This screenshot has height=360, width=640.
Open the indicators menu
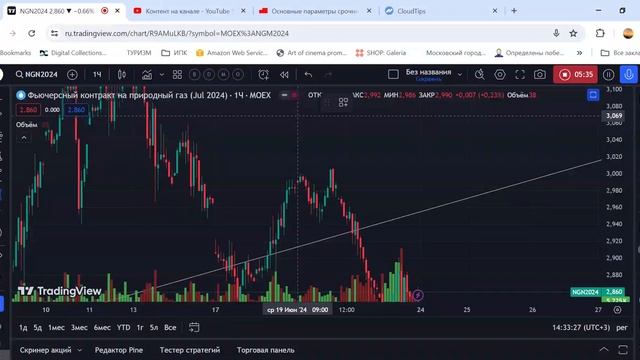pyautogui.click(x=147, y=74)
